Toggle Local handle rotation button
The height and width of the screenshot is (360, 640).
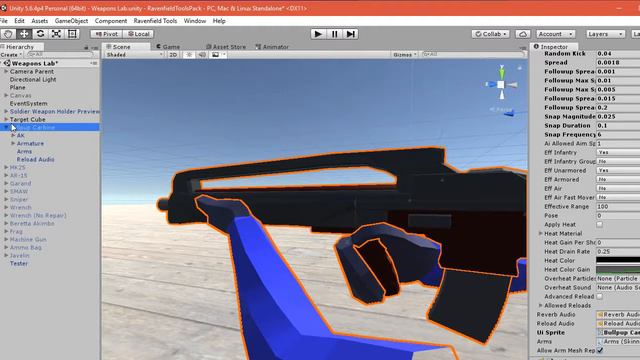(x=138, y=34)
